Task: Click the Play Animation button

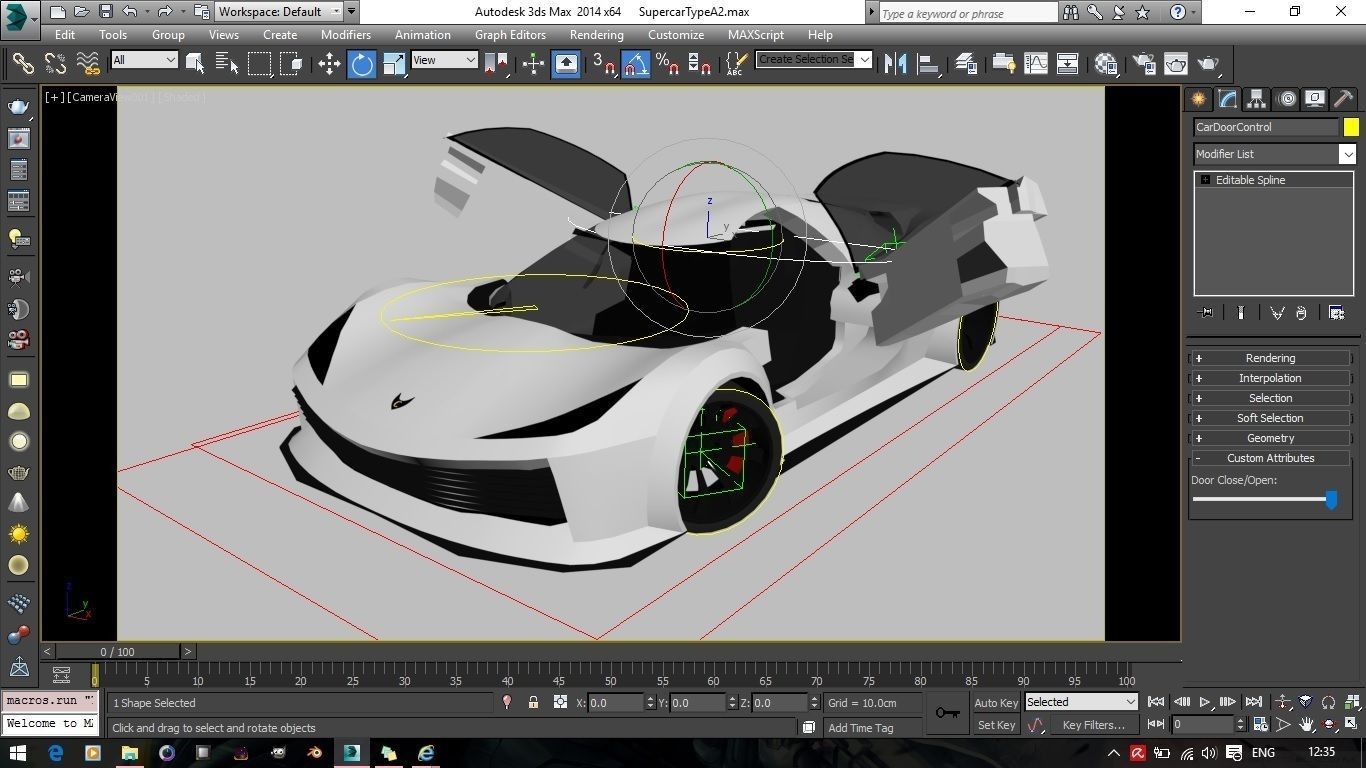Action: pyautogui.click(x=1205, y=702)
